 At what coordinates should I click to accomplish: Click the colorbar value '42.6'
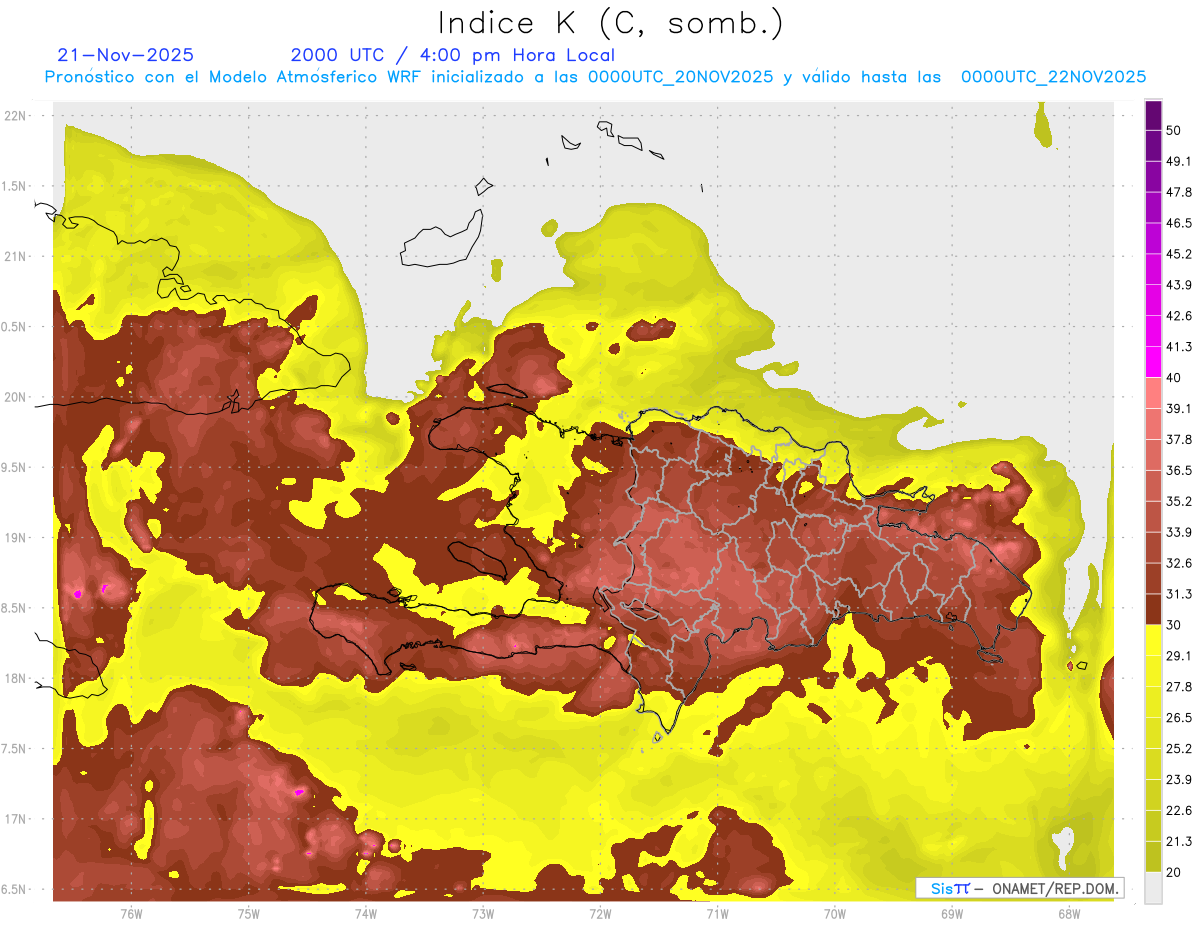tap(1179, 316)
